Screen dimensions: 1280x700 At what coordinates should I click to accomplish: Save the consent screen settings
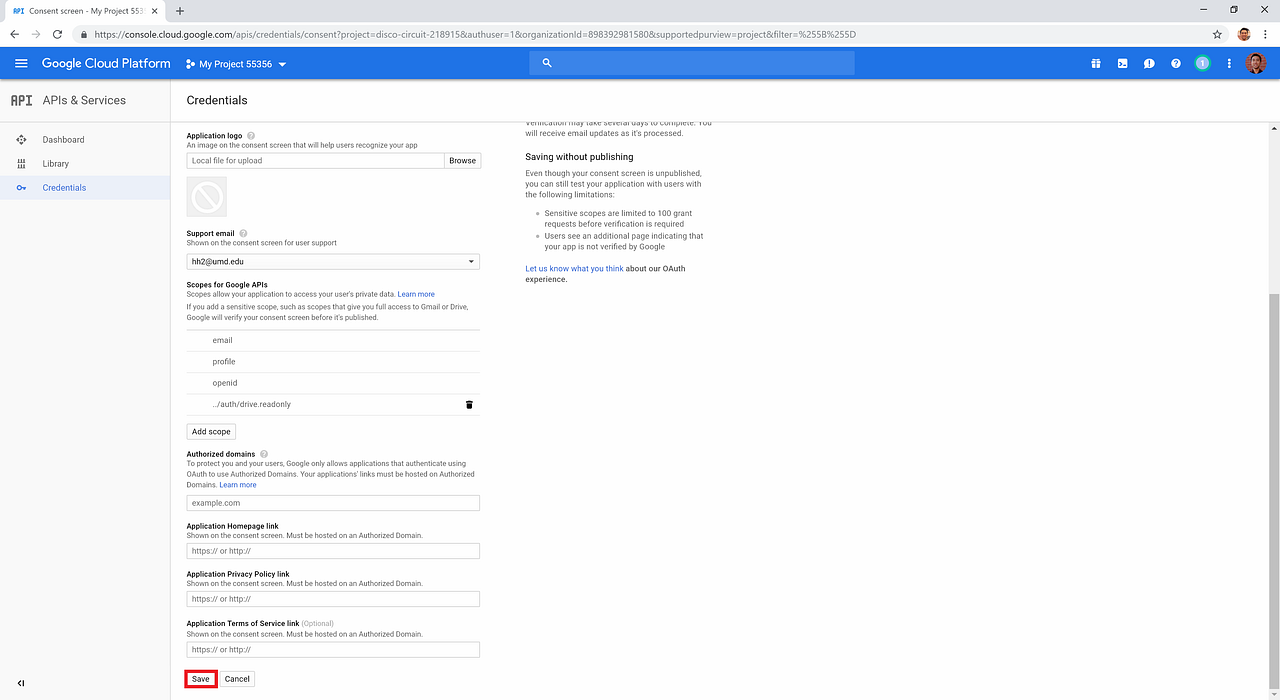pos(200,678)
